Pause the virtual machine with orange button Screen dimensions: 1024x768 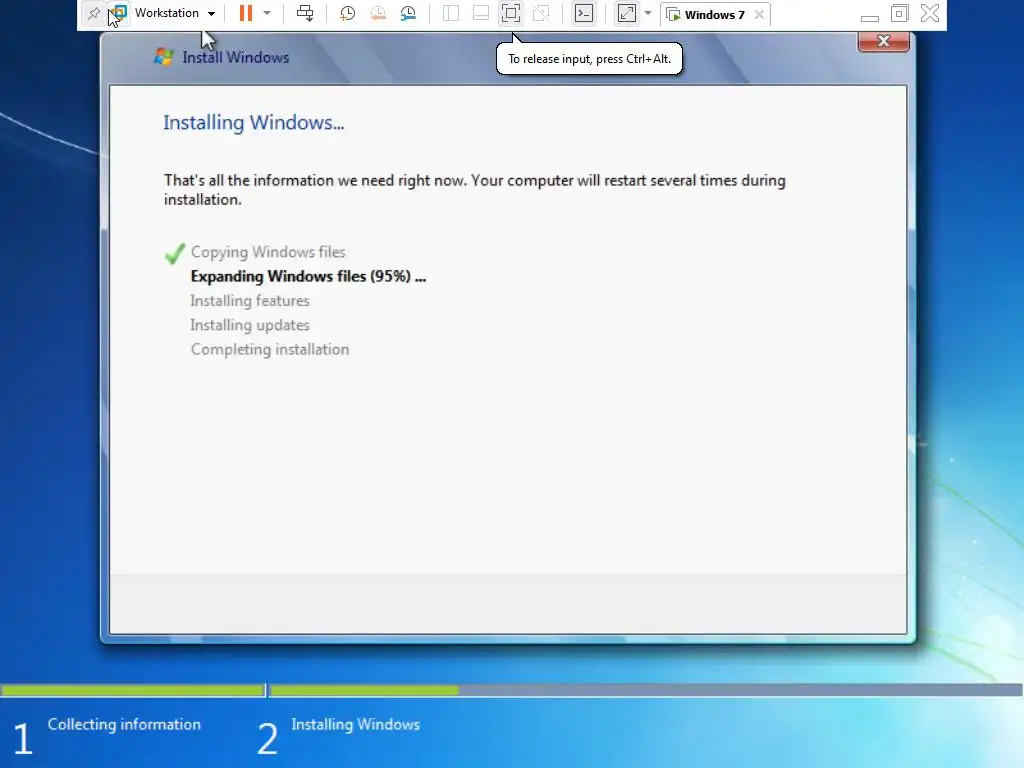[246, 13]
